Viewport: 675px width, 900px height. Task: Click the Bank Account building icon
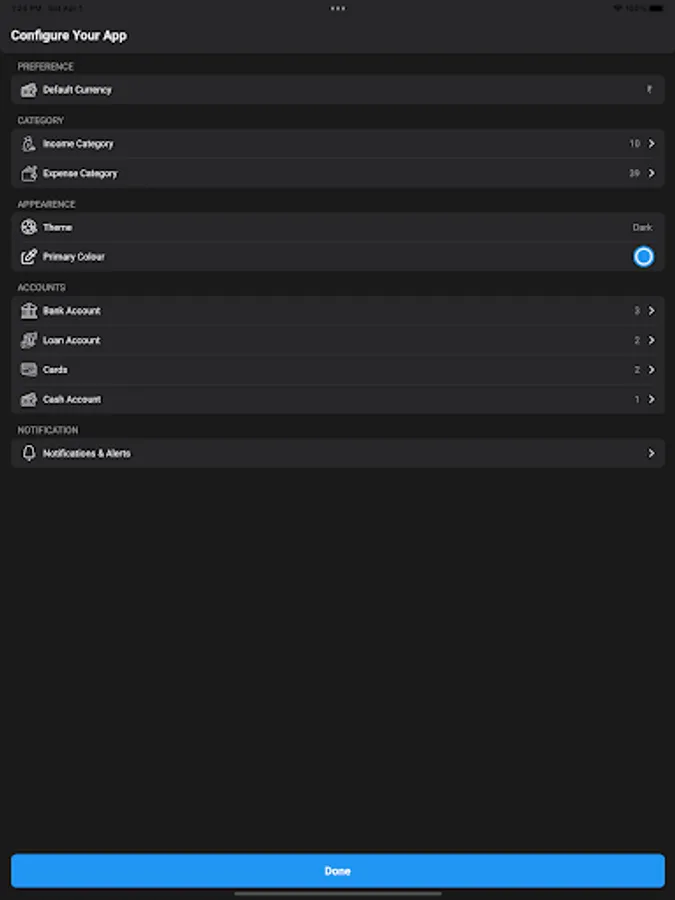(x=29, y=311)
